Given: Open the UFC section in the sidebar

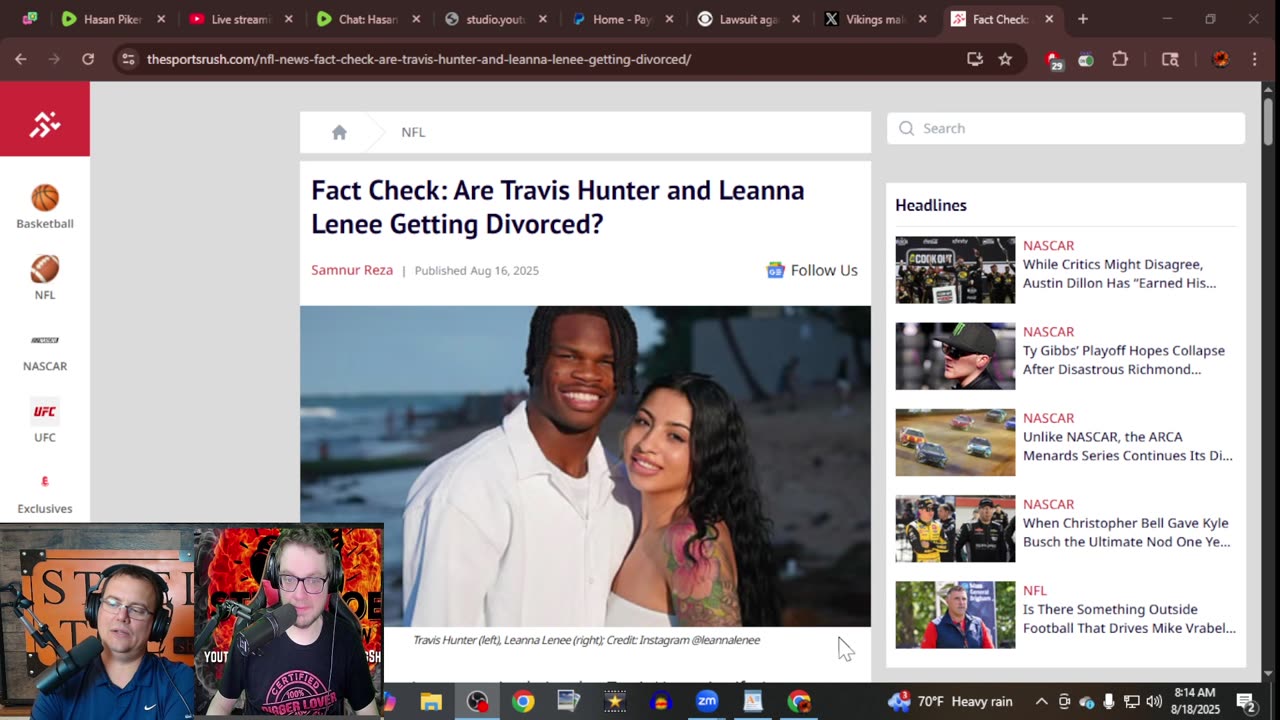Looking at the screenshot, I should [45, 422].
